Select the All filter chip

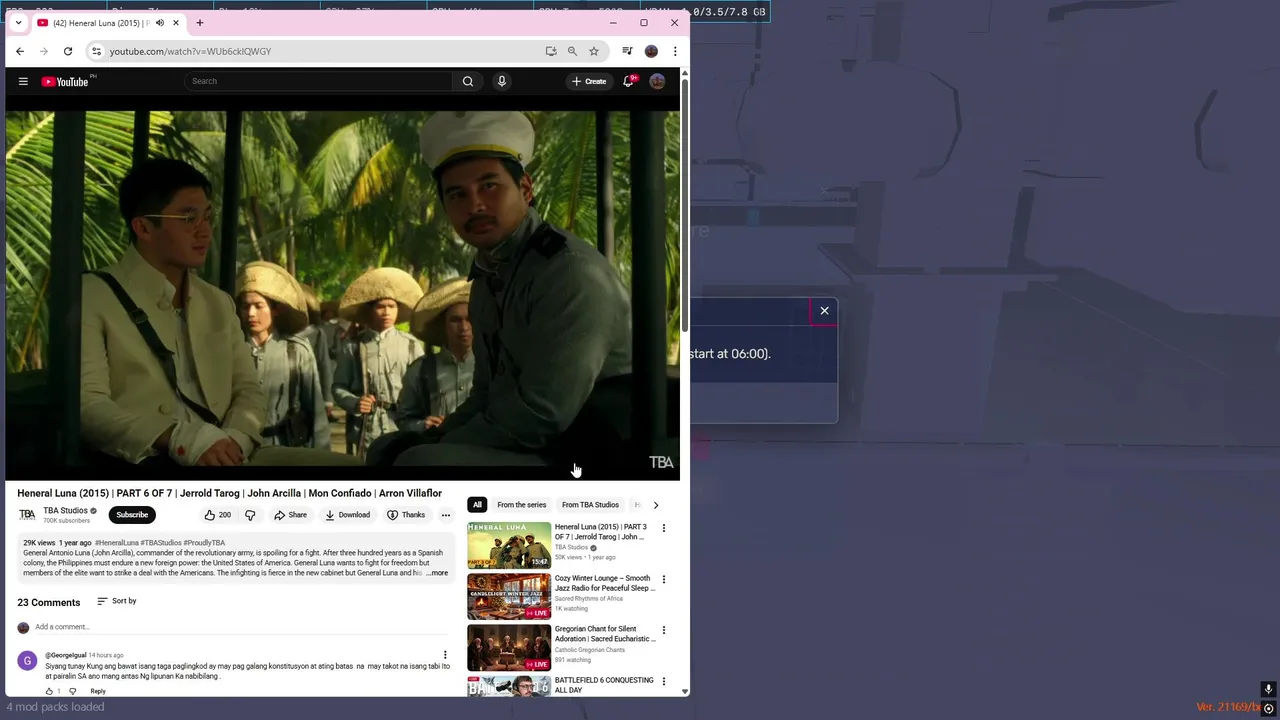pyautogui.click(x=477, y=505)
